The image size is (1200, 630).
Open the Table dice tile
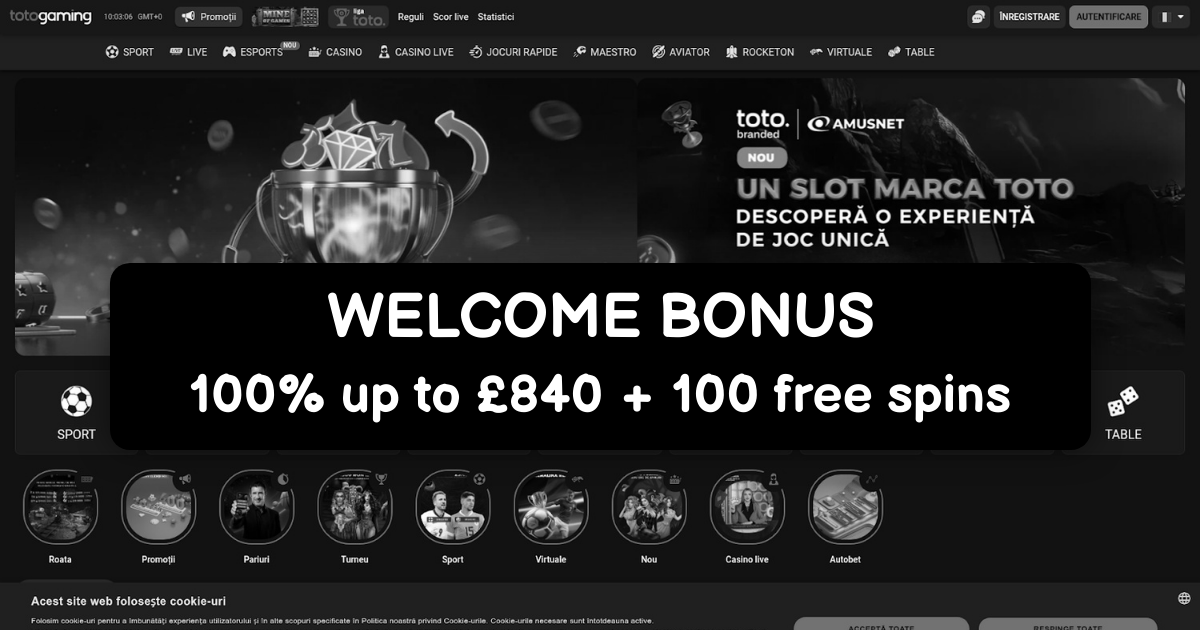point(1123,413)
